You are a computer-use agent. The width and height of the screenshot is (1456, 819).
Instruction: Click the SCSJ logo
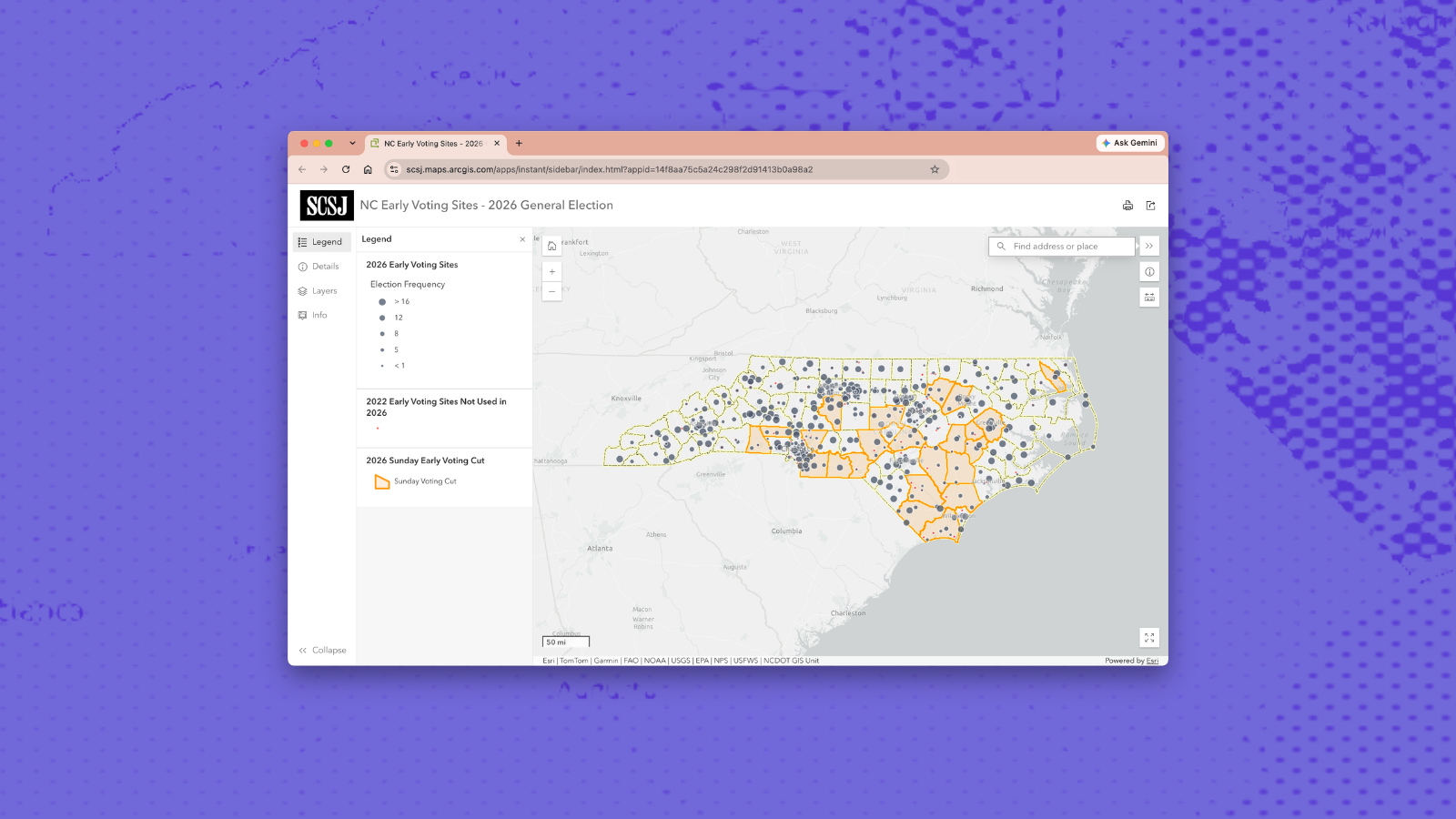(x=327, y=206)
